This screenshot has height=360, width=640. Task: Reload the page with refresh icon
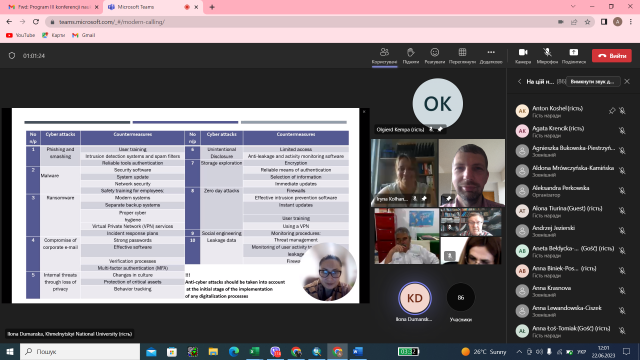coord(36,22)
